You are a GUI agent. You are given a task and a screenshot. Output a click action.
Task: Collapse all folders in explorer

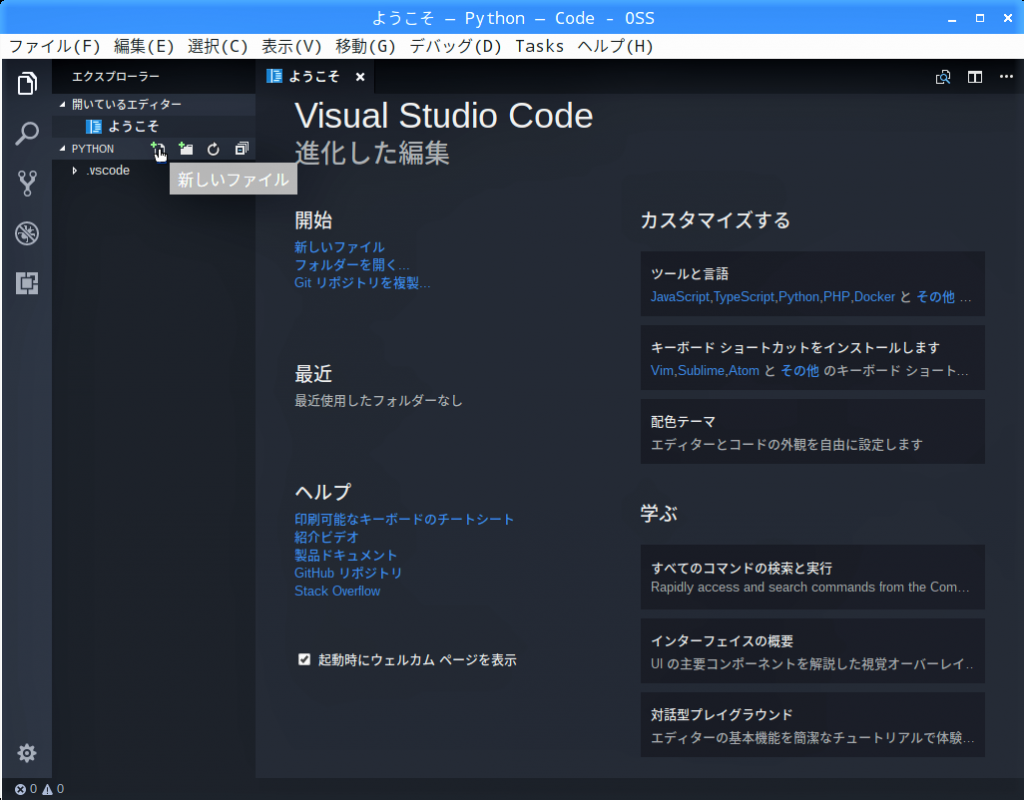(x=241, y=149)
